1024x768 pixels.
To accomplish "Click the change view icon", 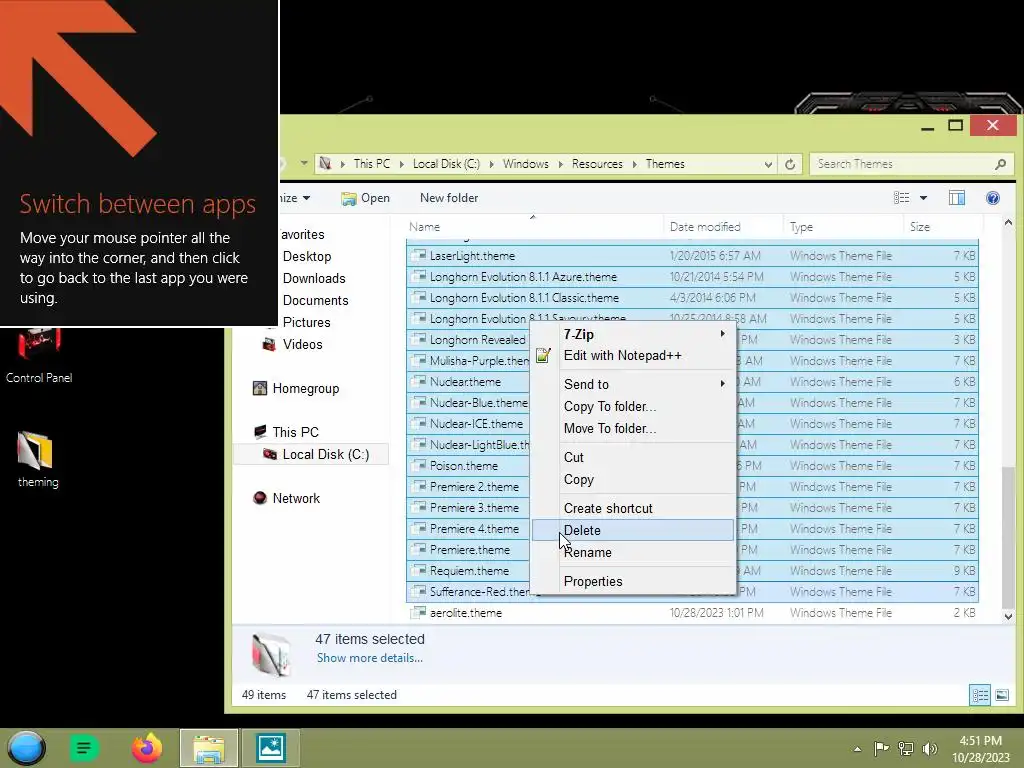I will (x=901, y=198).
